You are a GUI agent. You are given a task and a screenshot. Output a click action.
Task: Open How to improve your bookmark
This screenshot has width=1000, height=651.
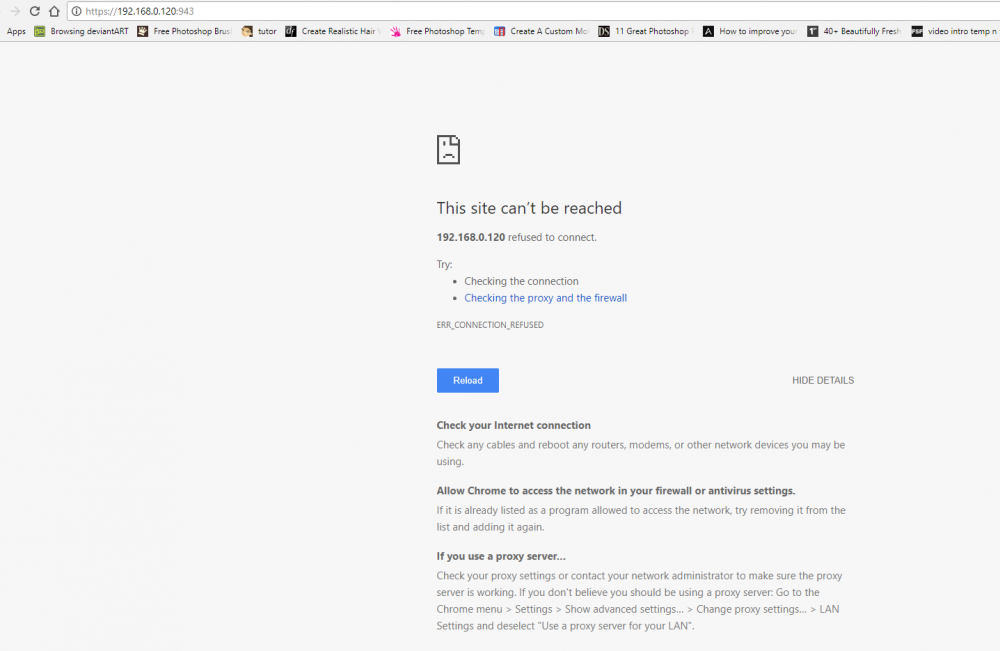pyautogui.click(x=758, y=31)
